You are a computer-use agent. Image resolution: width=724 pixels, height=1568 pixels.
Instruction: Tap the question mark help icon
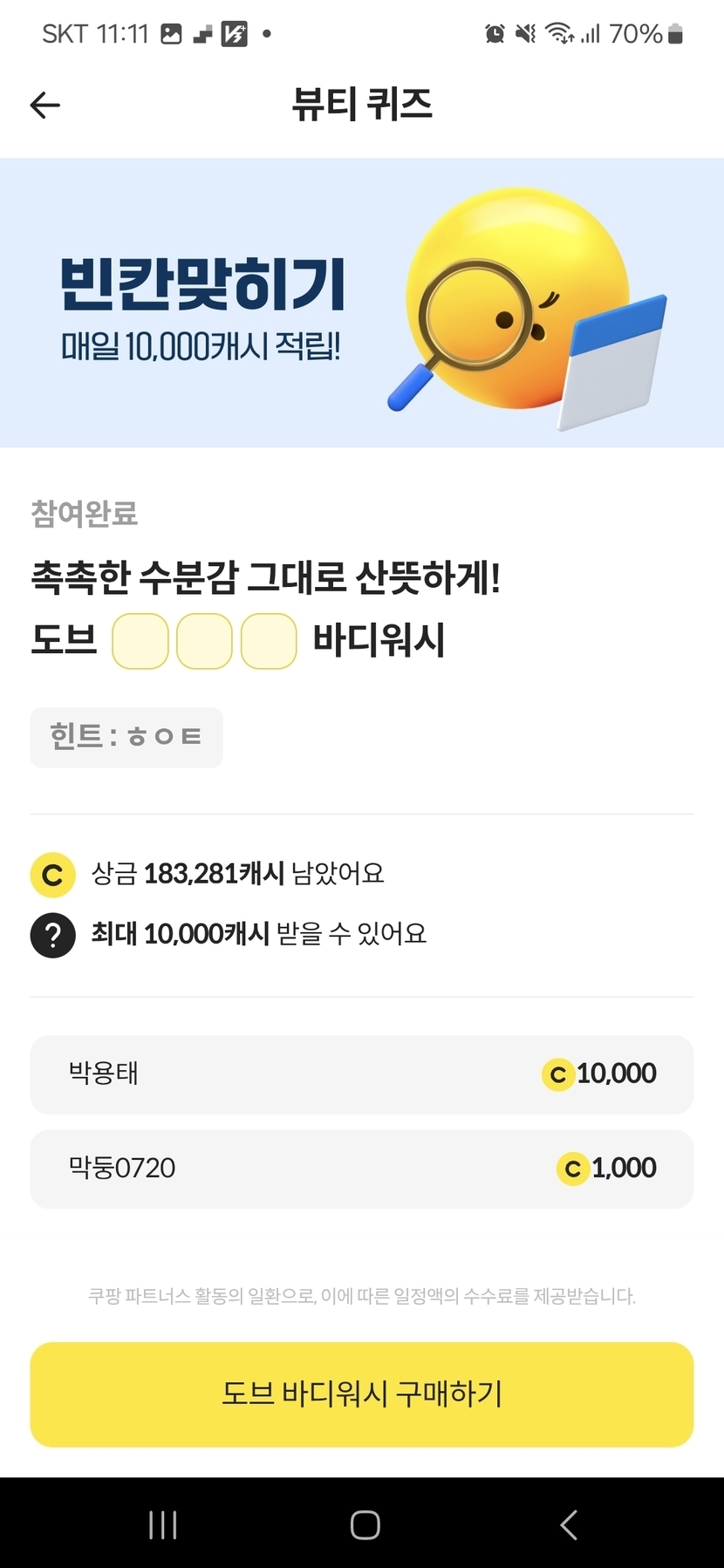click(52, 934)
